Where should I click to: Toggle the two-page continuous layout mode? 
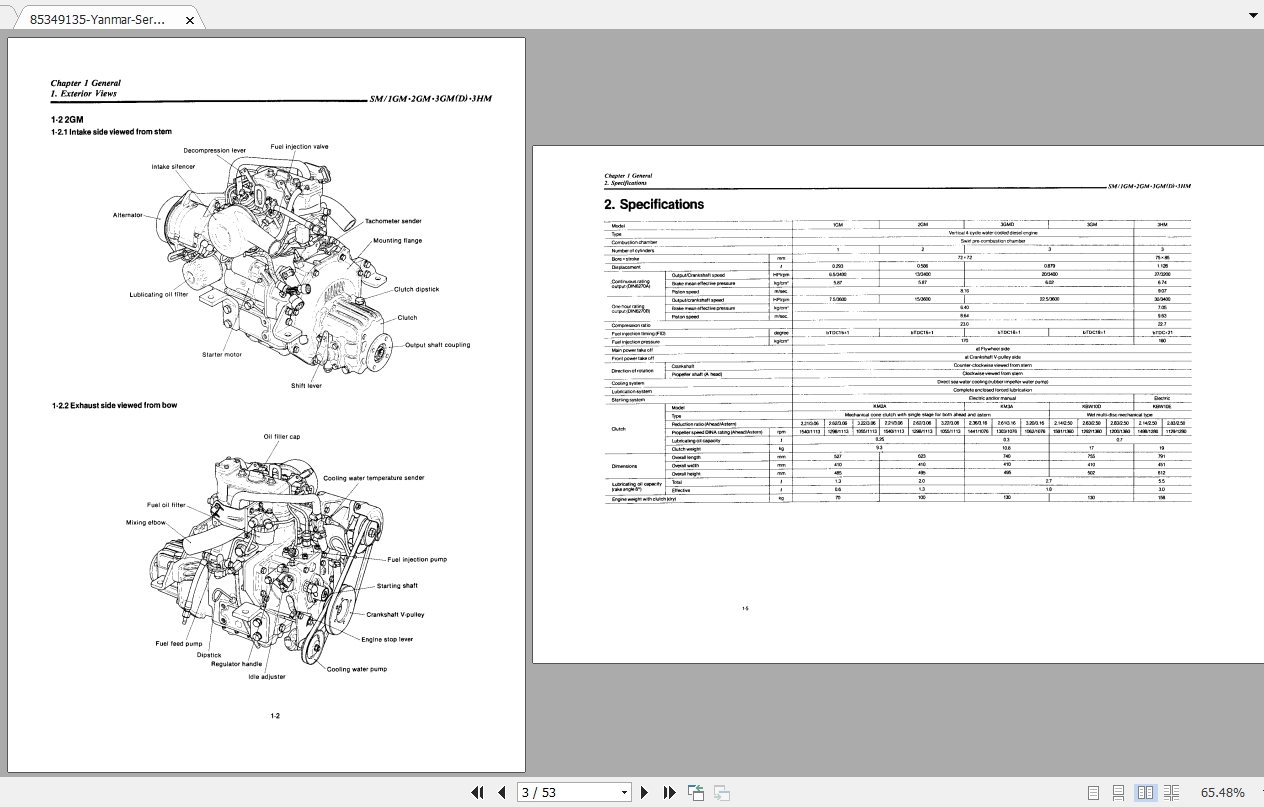pyautogui.click(x=1171, y=792)
